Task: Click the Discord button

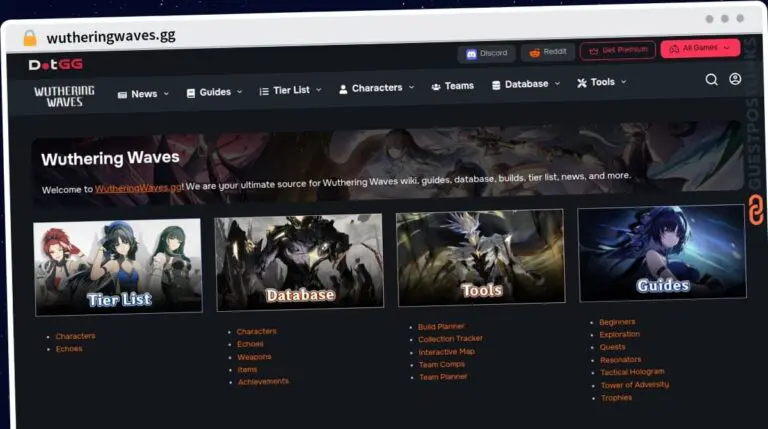Action: tap(486, 53)
